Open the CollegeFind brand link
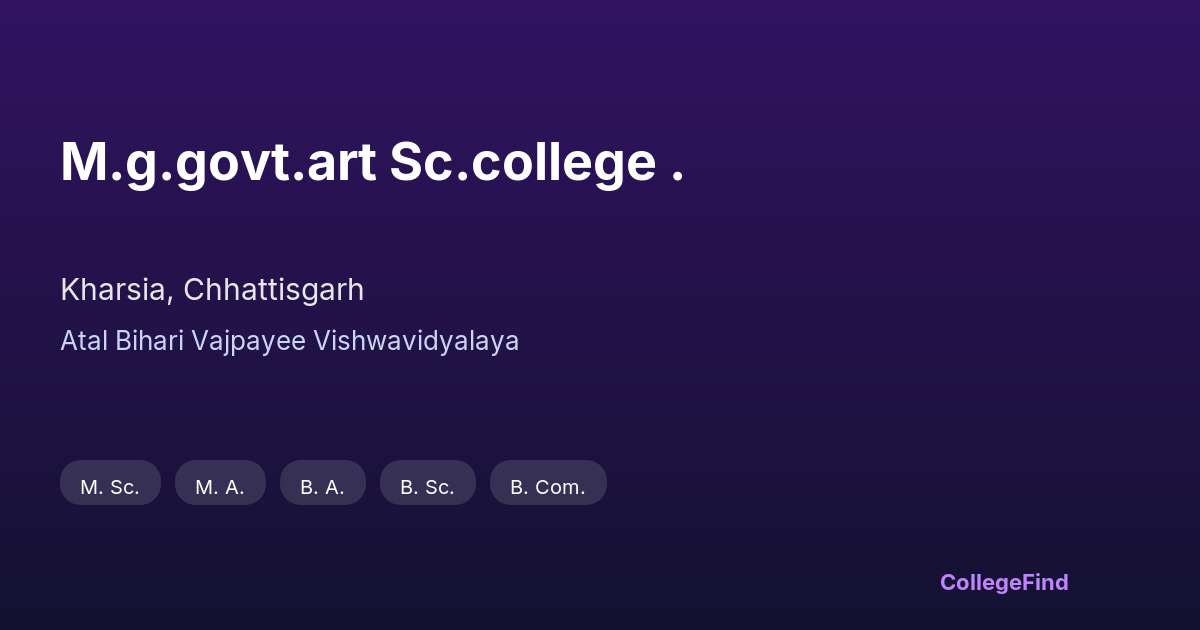The width and height of the screenshot is (1200, 630). click(1004, 582)
